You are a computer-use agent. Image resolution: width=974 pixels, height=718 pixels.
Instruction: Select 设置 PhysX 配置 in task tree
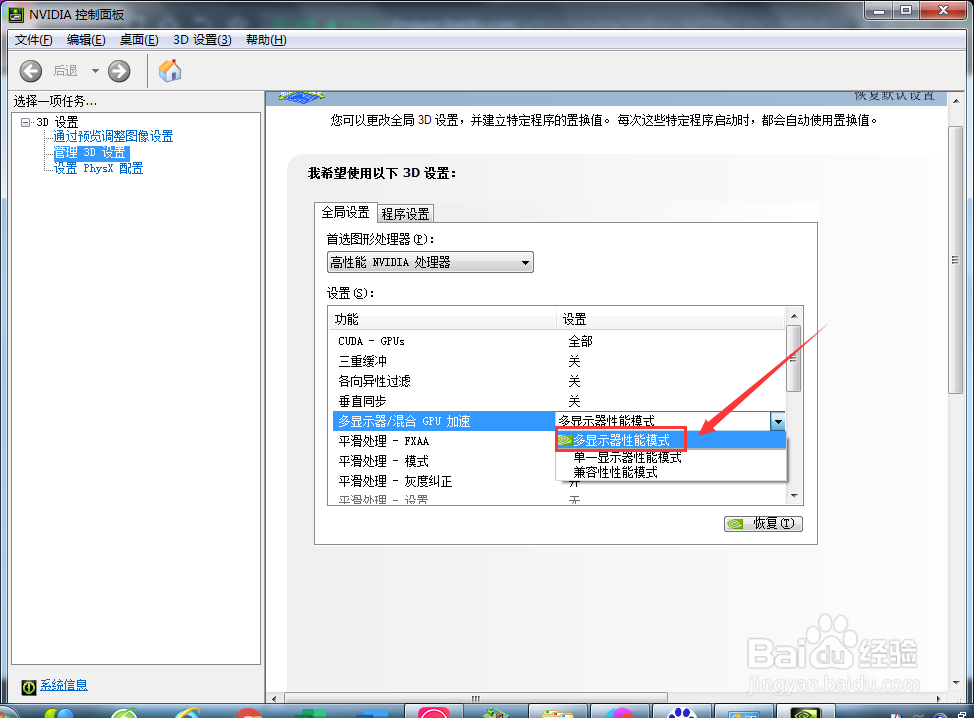(x=98, y=168)
